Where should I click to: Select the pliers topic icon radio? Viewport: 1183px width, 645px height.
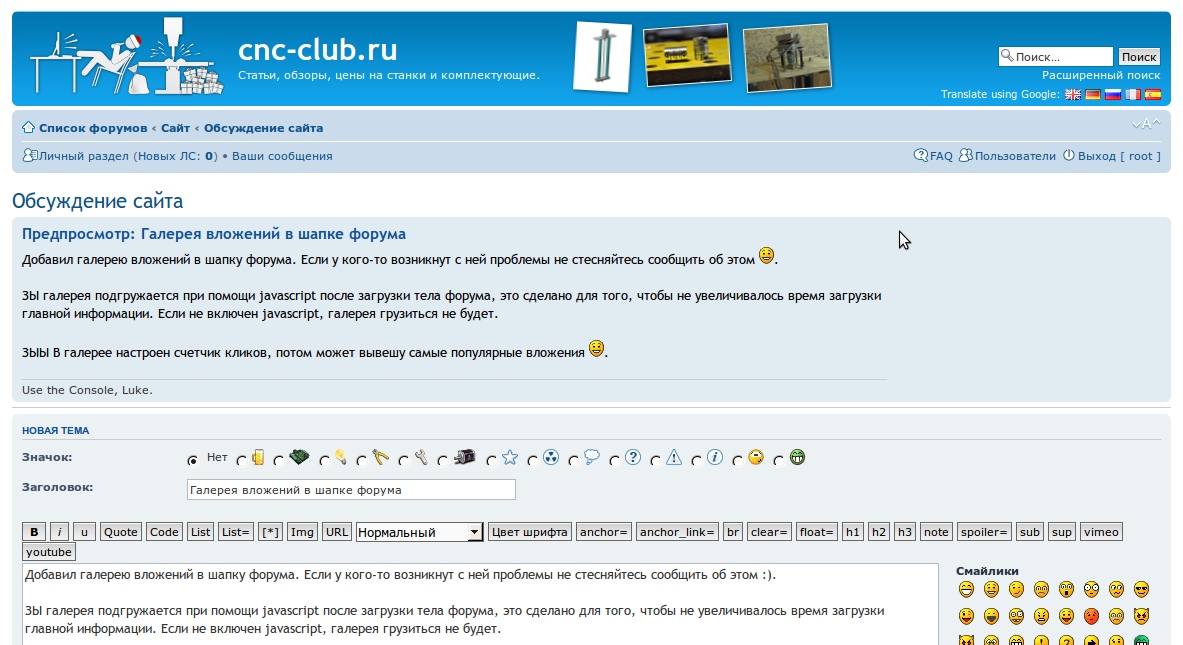[x=362, y=460]
